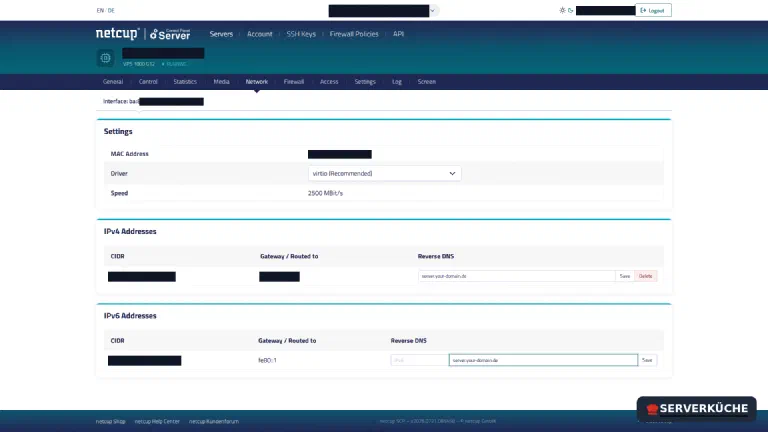
Task: Switch theme using the sun icon
Action: point(562,10)
